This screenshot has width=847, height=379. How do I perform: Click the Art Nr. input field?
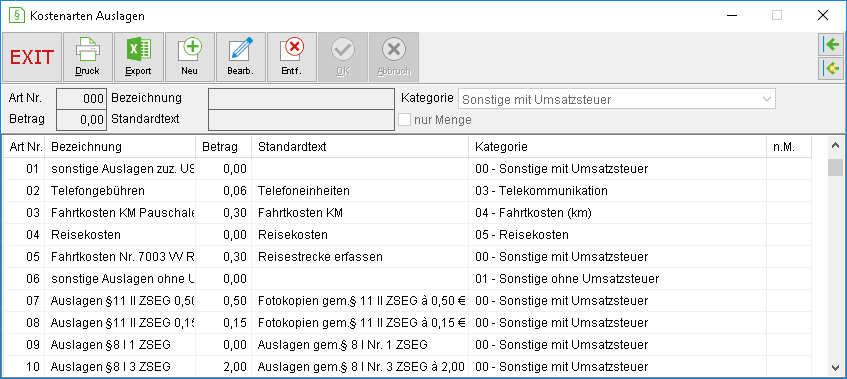[x=81, y=99]
